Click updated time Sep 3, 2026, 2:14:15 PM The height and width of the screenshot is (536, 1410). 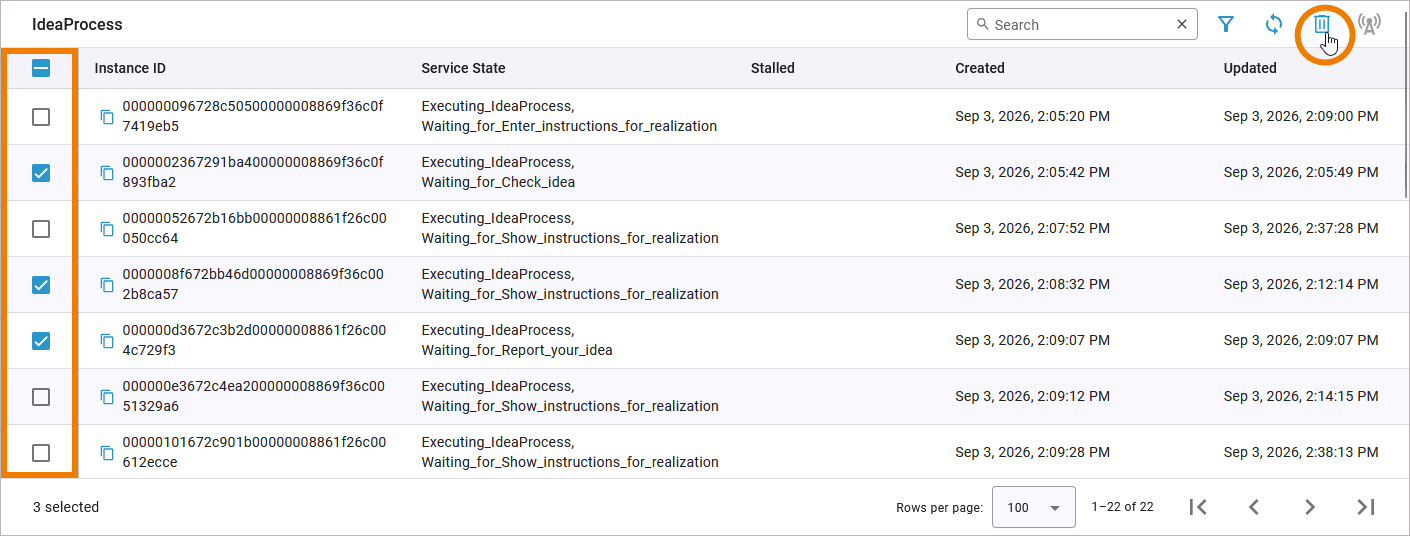1301,396
